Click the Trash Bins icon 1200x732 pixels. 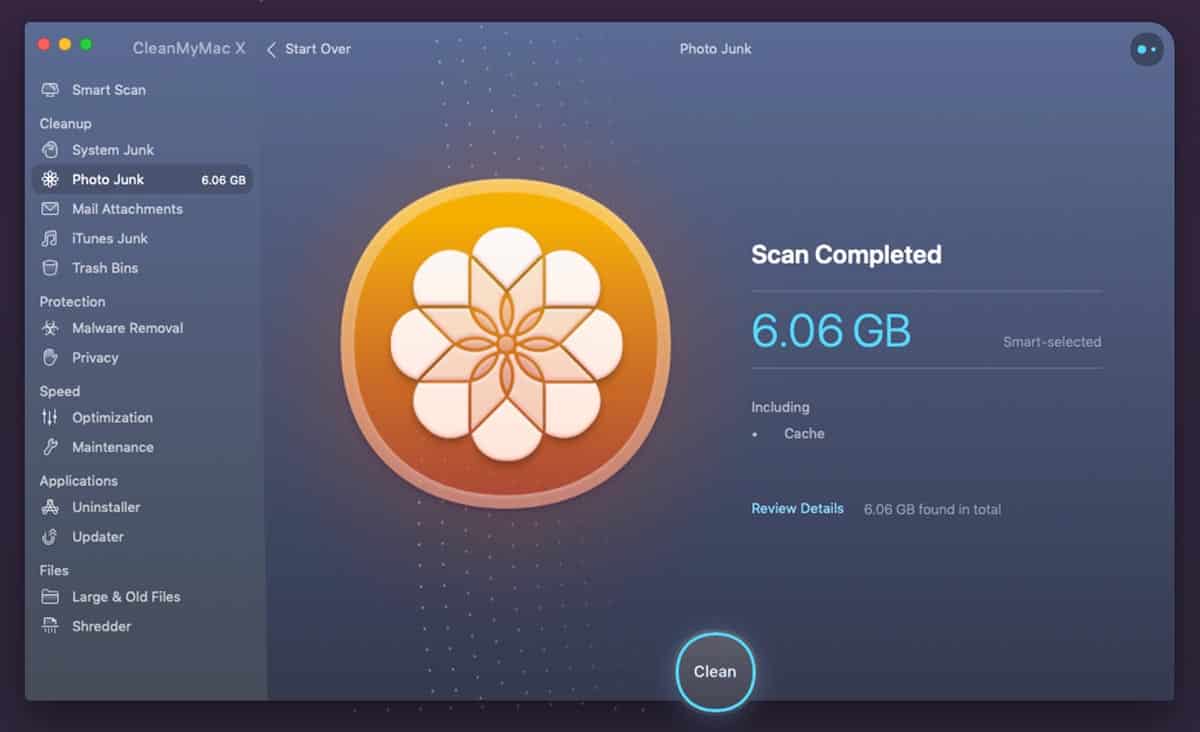(x=50, y=268)
